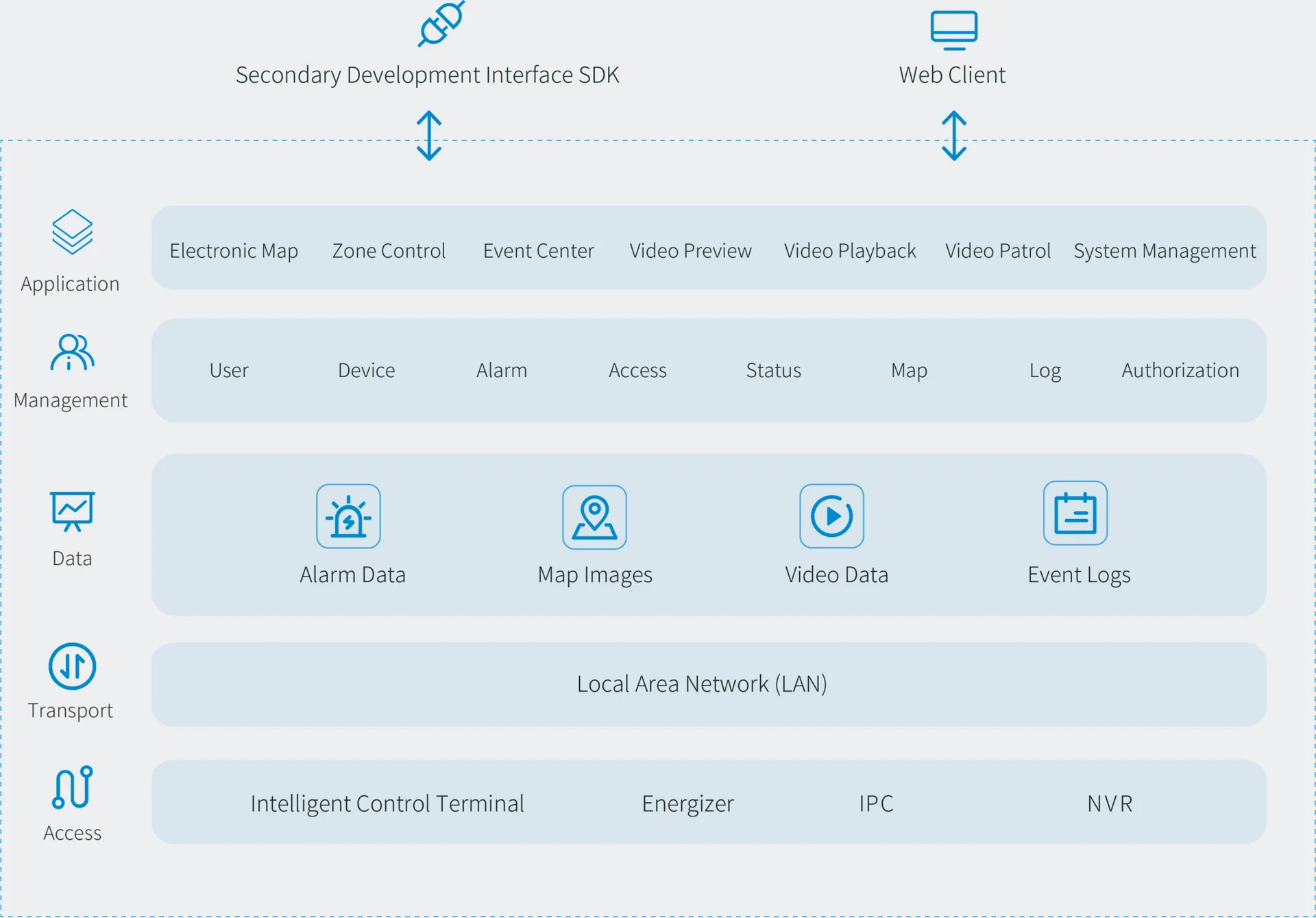Click the Map Images location pin icon
This screenshot has width=1316, height=918.
pyautogui.click(x=594, y=517)
